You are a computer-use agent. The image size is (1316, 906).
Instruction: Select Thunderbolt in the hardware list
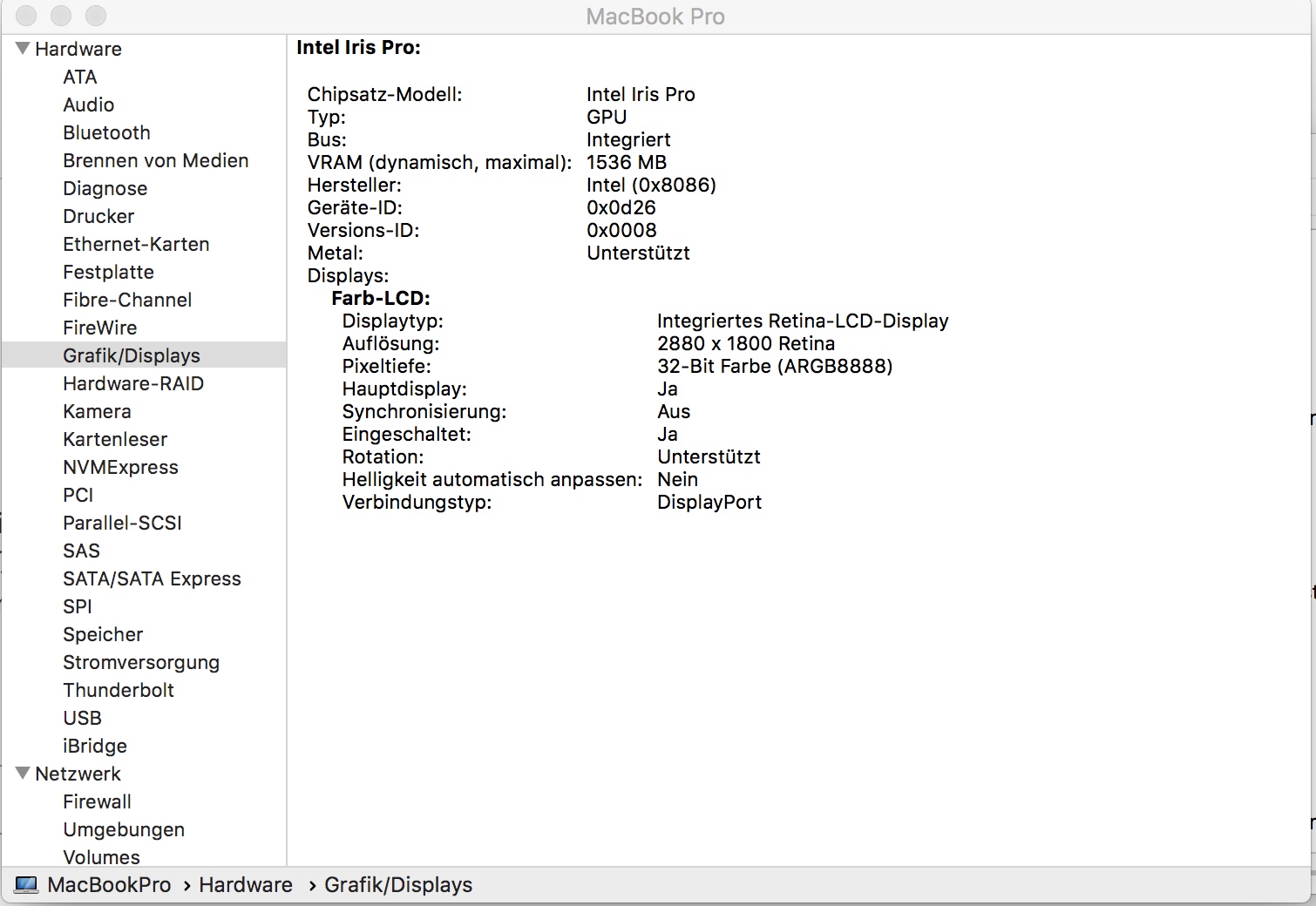[x=119, y=690]
